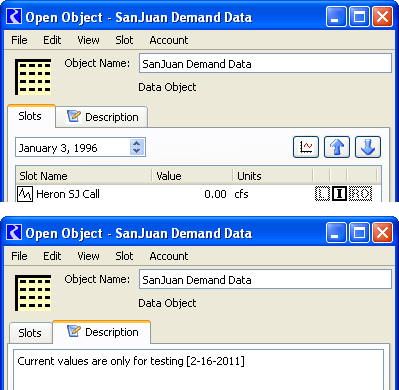The image size is (399, 390).
Task: Open Edit menu in lower window
Action: coord(52,256)
